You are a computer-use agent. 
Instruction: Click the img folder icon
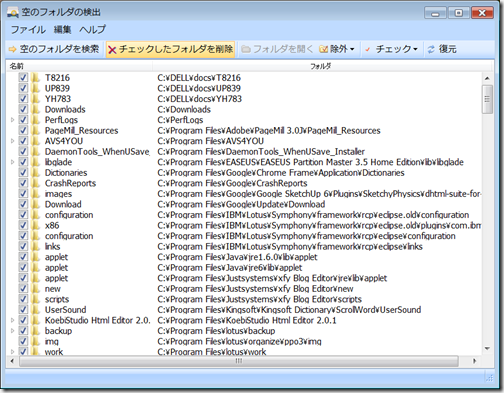pyautogui.click(x=36, y=341)
